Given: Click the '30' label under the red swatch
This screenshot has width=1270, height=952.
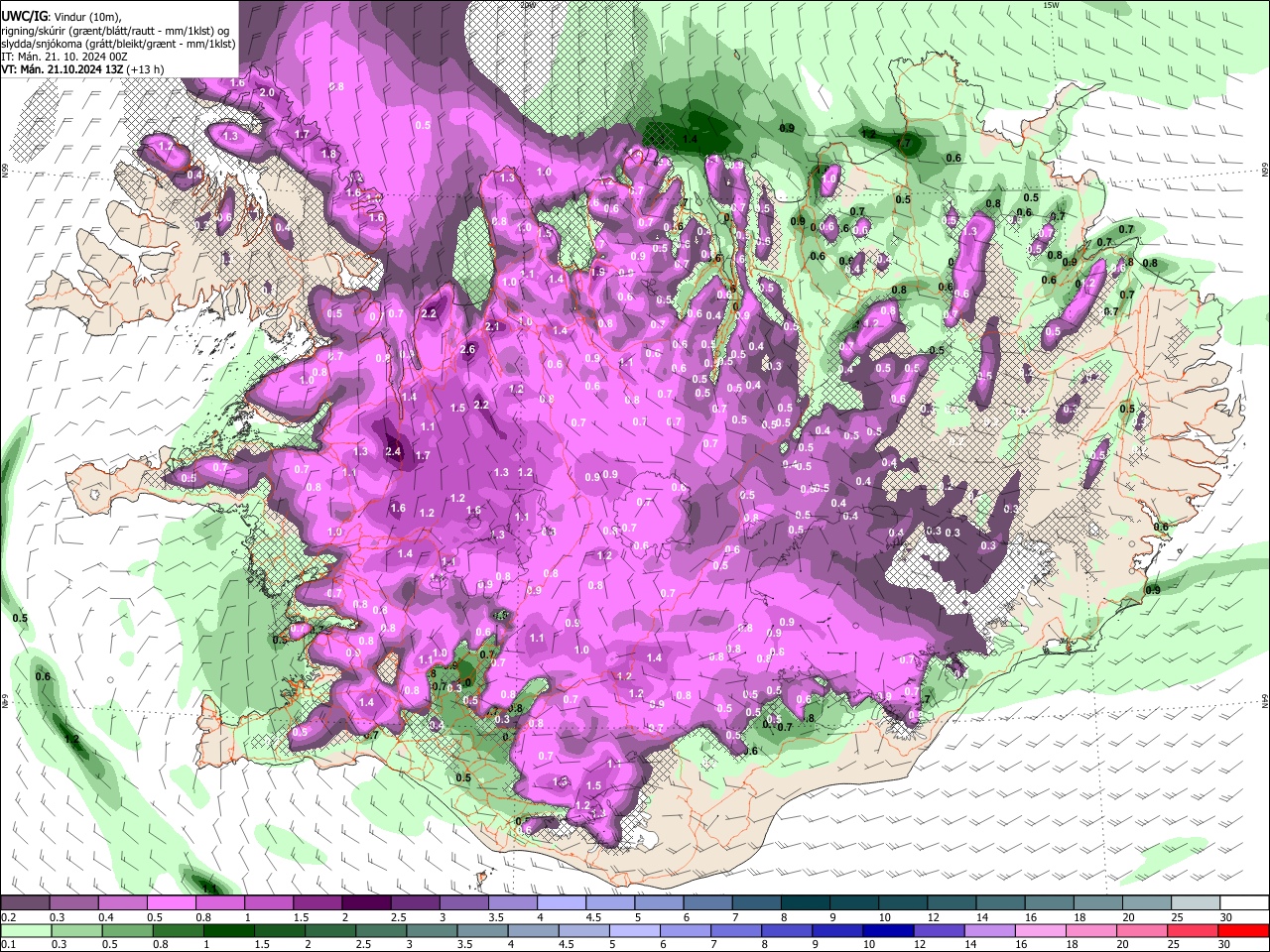Looking at the screenshot, I should point(1224,944).
